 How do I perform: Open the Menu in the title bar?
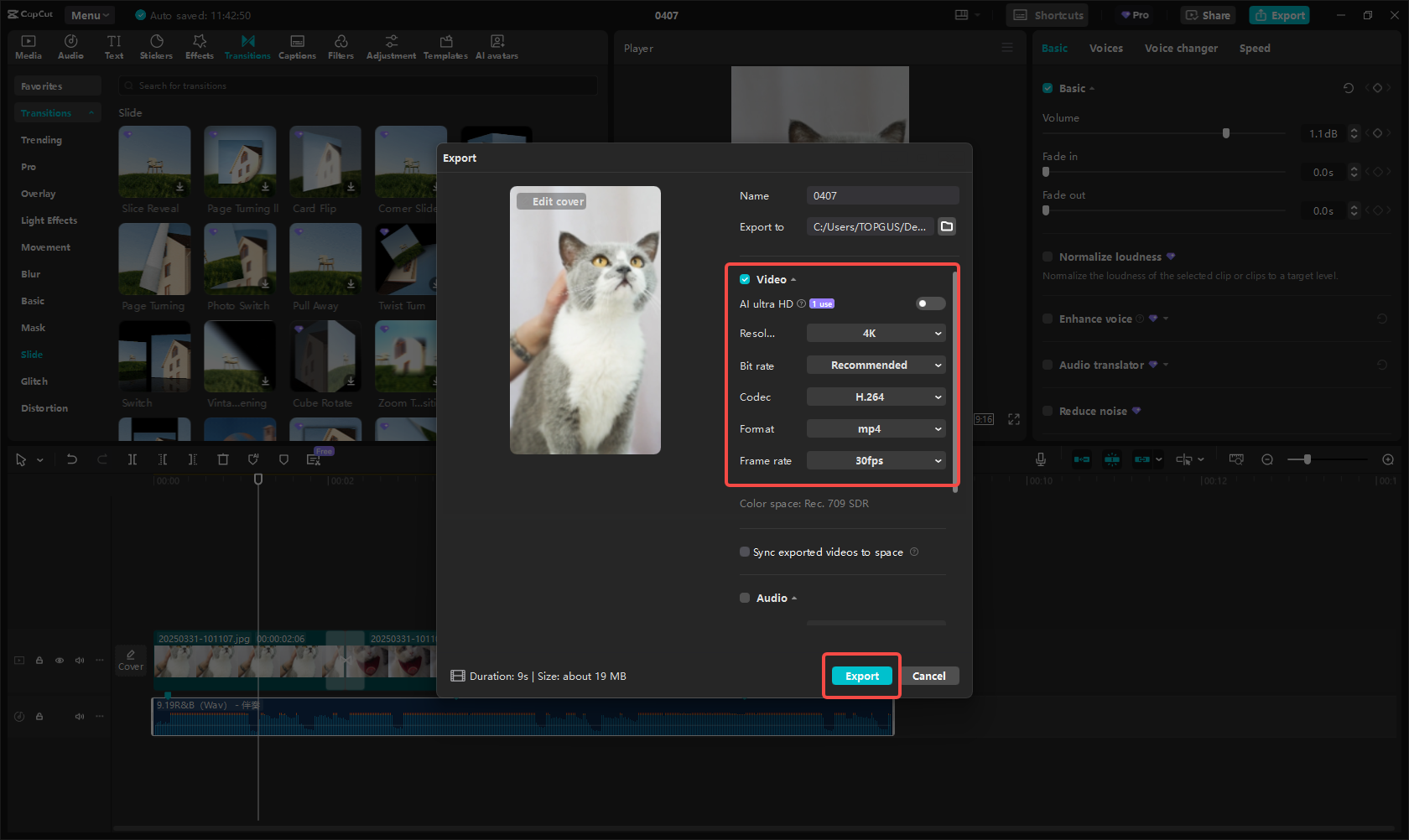point(90,15)
